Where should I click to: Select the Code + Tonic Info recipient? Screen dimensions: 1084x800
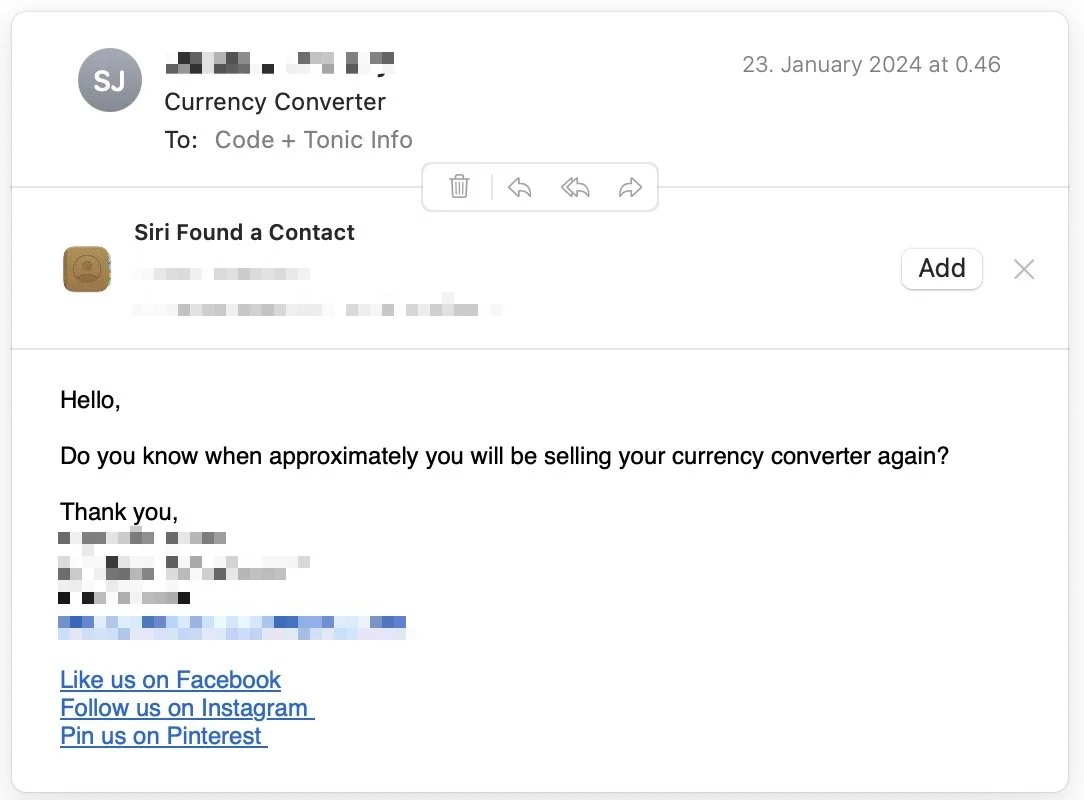pos(313,140)
